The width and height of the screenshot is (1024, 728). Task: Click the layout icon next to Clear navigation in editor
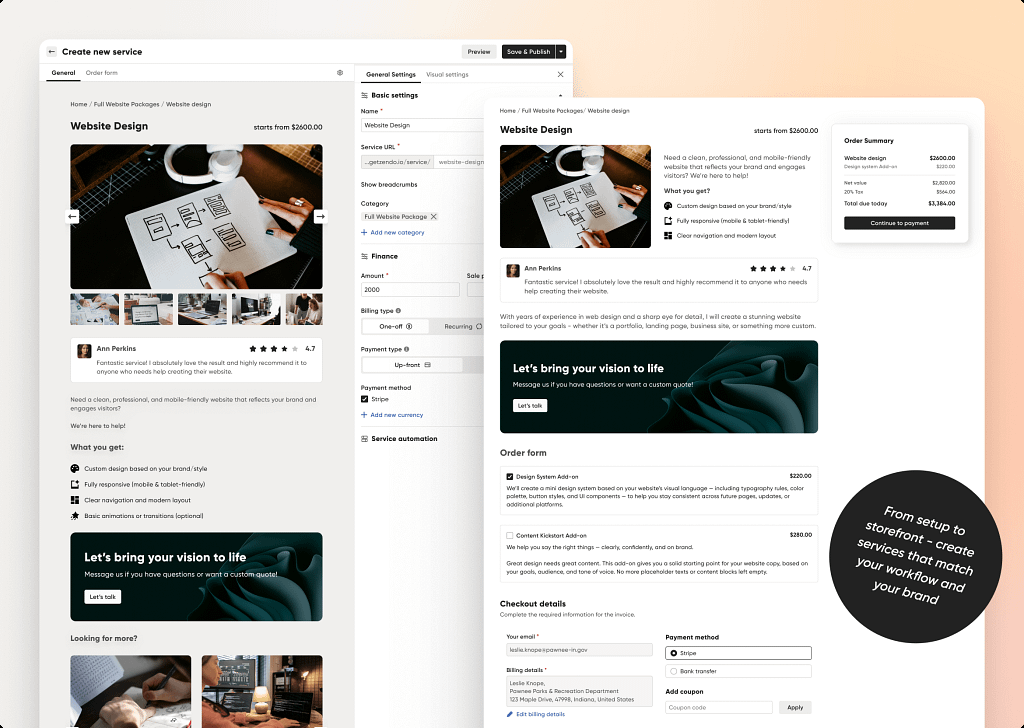tap(74, 500)
